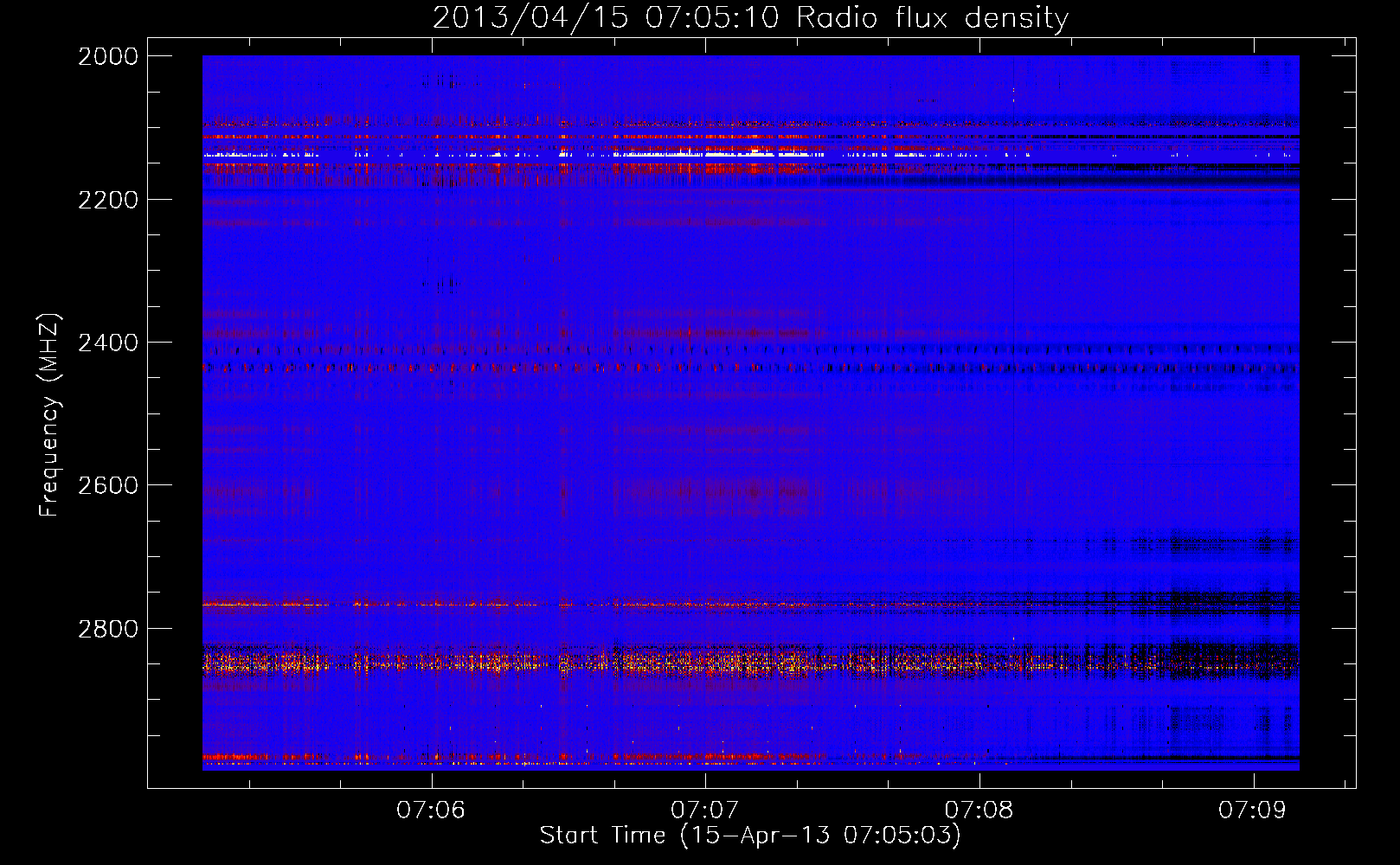
Task: Click the 'Start Time (15-Apr-13 07:05:03)' axis label
Action: click(x=750, y=836)
